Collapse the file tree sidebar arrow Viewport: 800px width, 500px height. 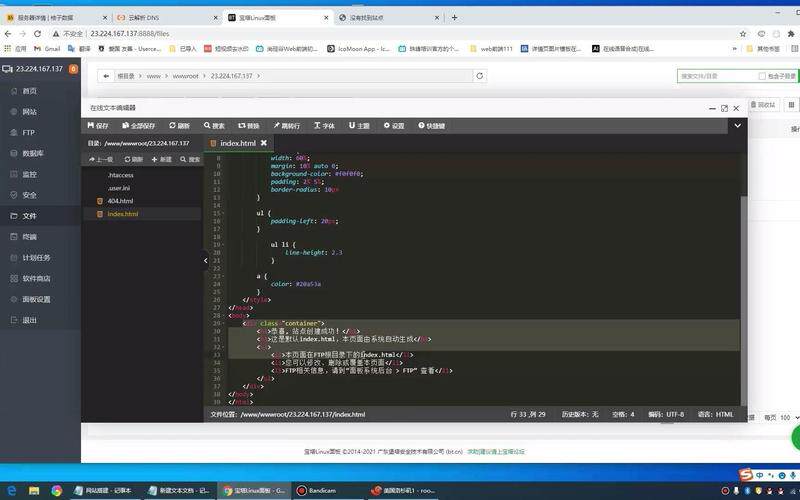coord(206,260)
